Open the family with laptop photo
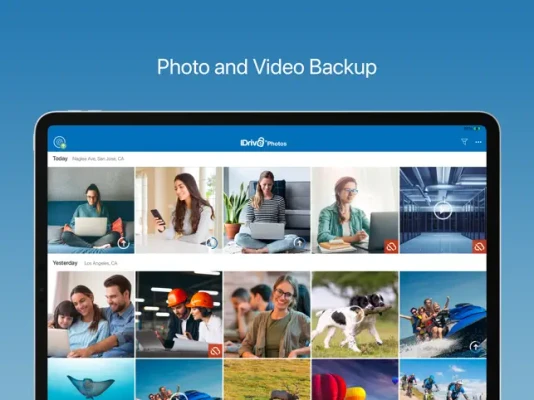Image resolution: width=534 pixels, height=400 pixels. point(91,314)
